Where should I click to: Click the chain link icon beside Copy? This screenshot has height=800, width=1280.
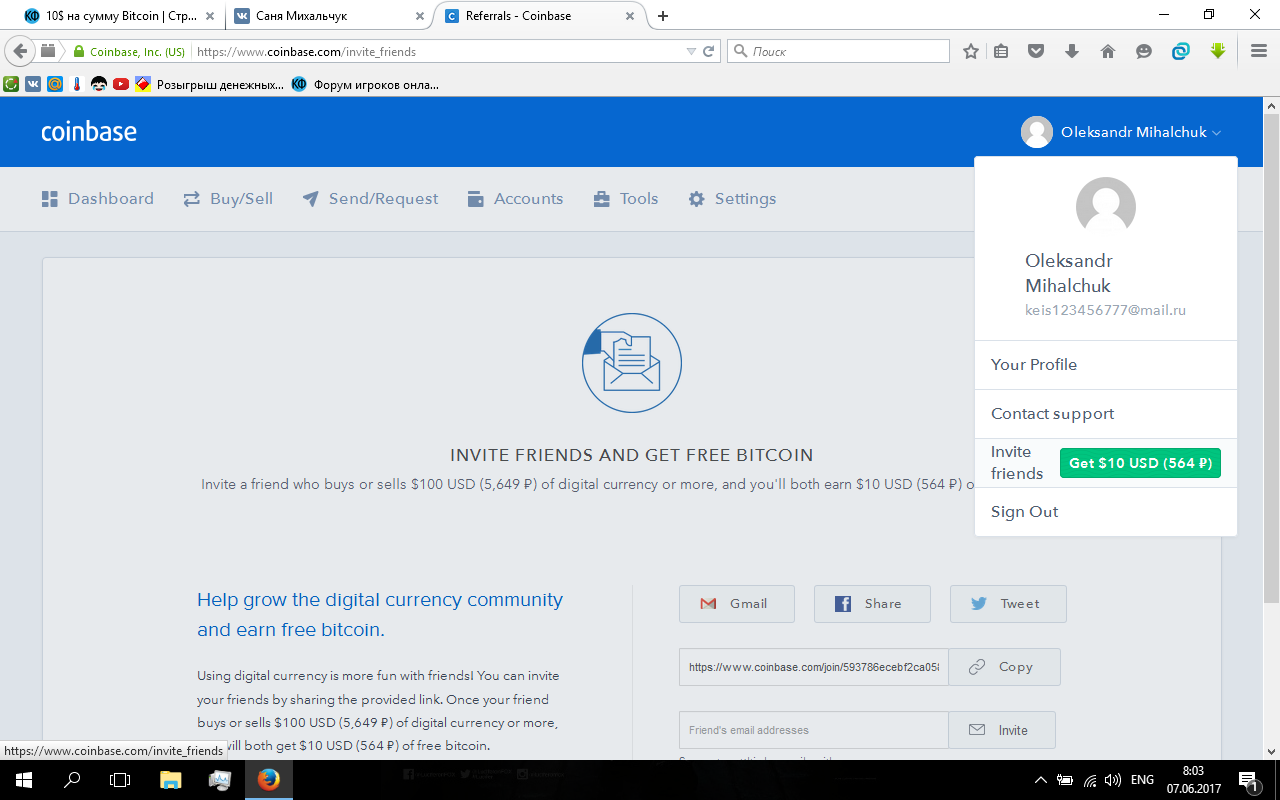tap(977, 667)
